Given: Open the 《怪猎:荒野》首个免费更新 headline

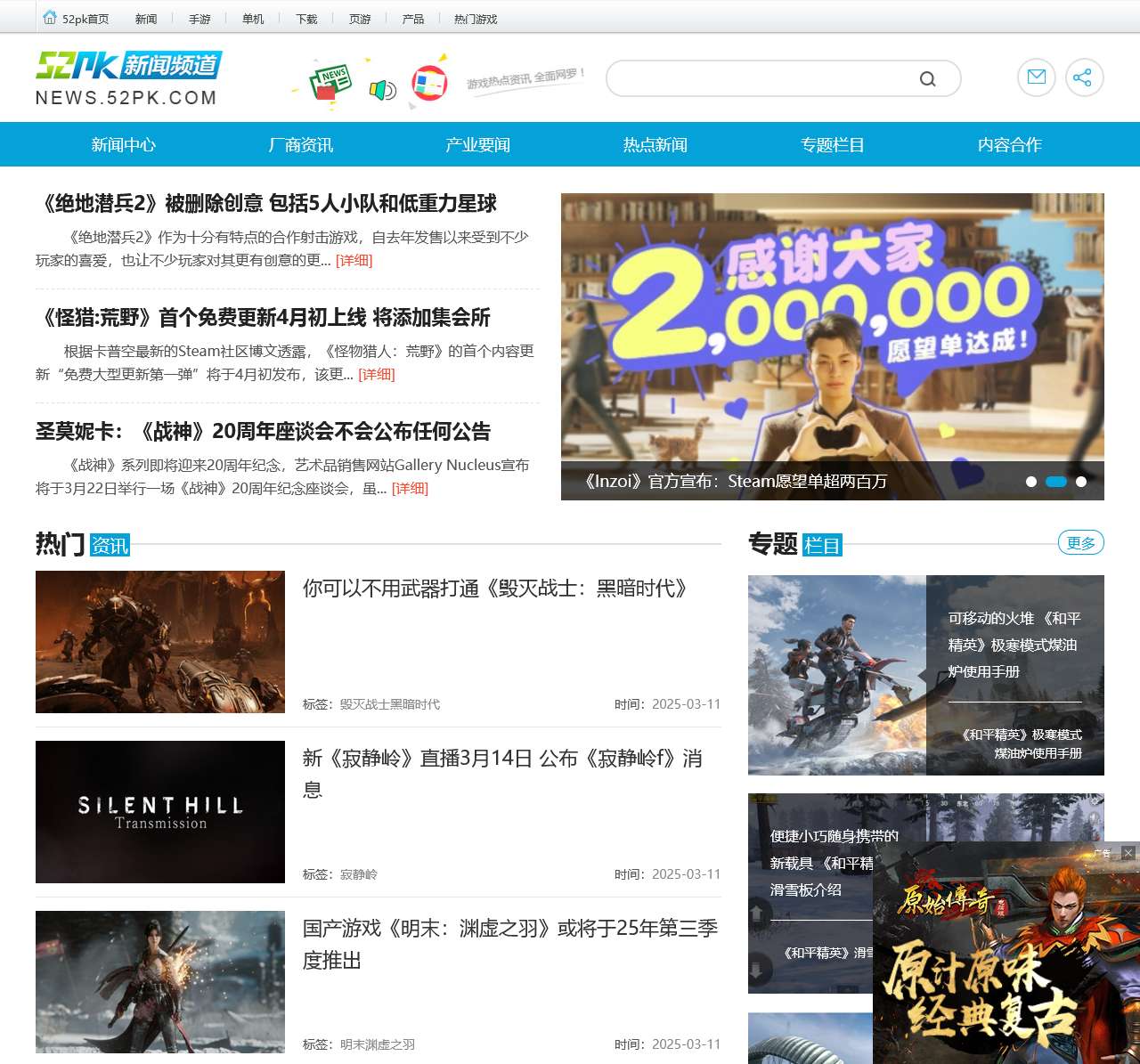Looking at the screenshot, I should tap(263, 317).
